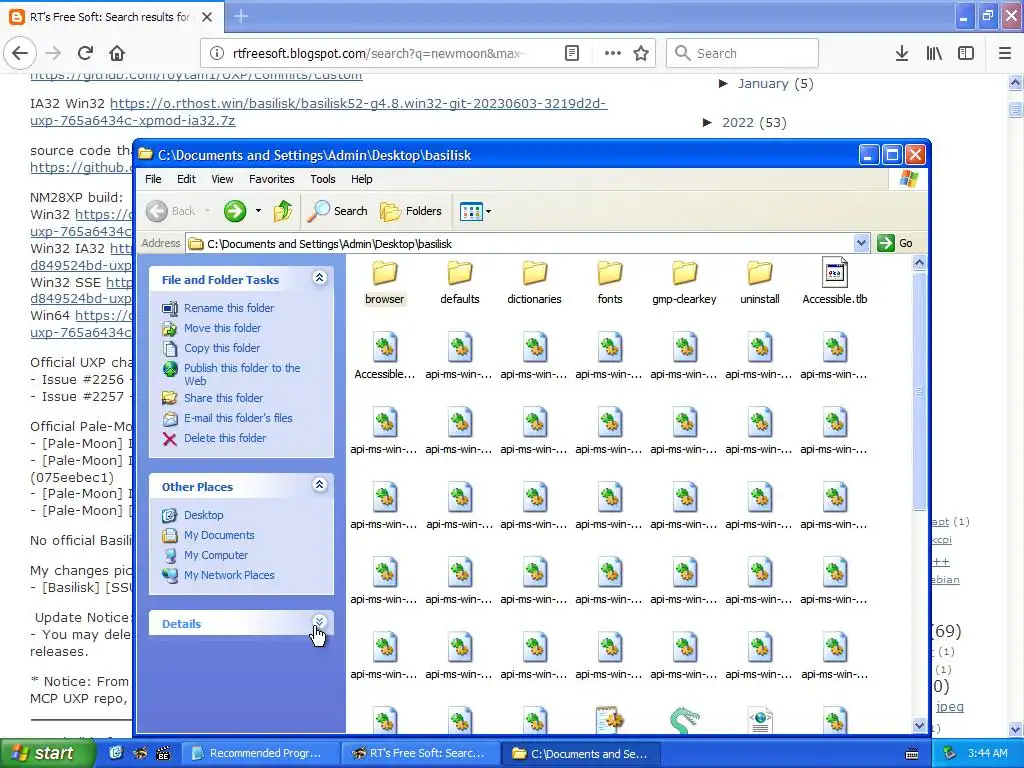Open the View menu in Explorer

click(222, 179)
